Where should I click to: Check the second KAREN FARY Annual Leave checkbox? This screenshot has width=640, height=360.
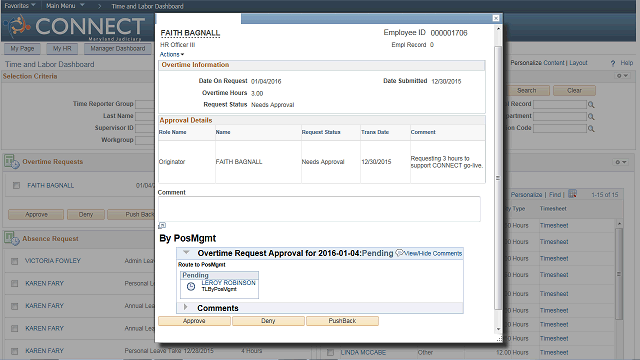point(15,329)
